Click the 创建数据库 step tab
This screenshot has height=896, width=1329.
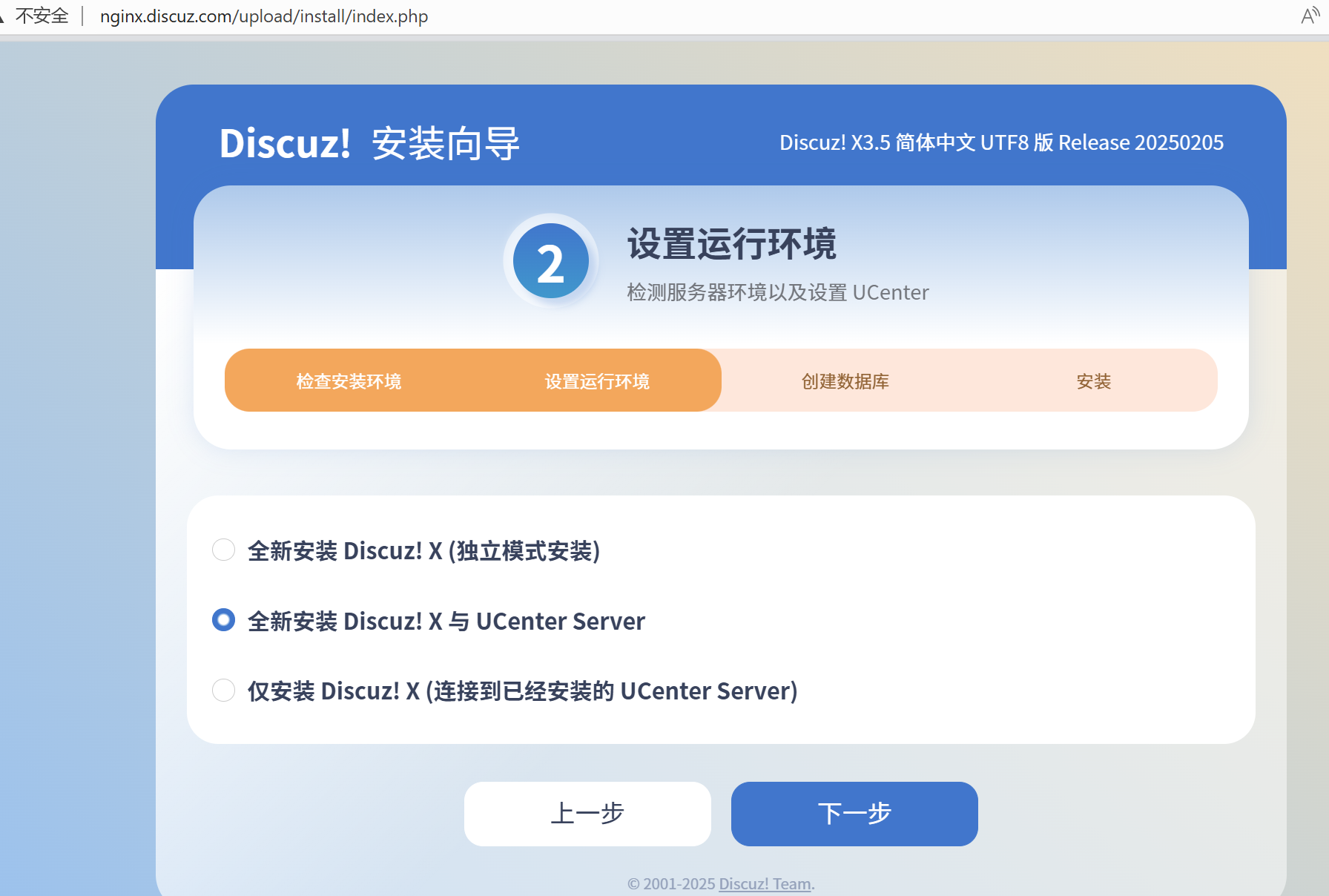(845, 381)
